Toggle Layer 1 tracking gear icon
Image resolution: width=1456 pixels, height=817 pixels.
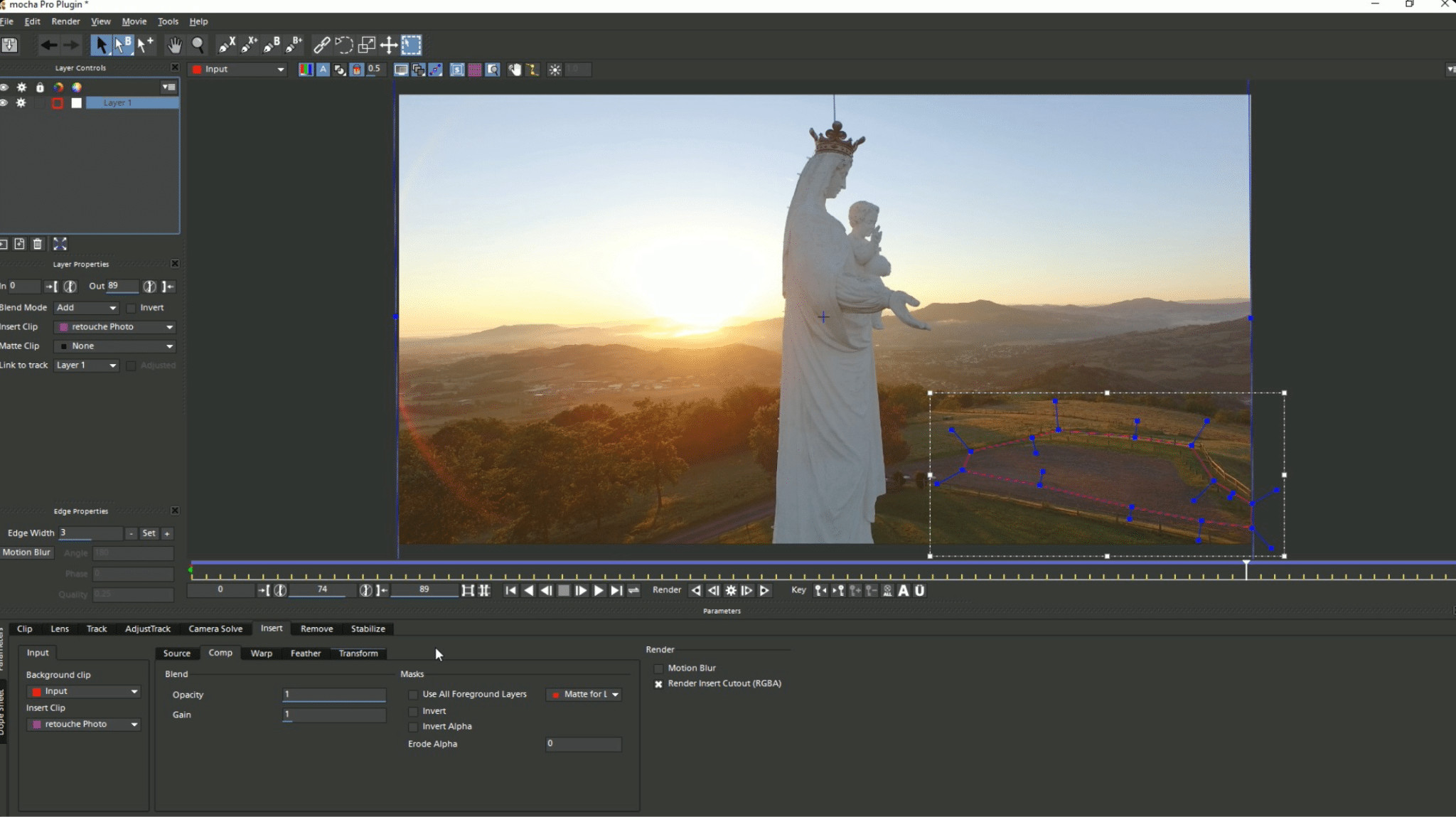(21, 103)
